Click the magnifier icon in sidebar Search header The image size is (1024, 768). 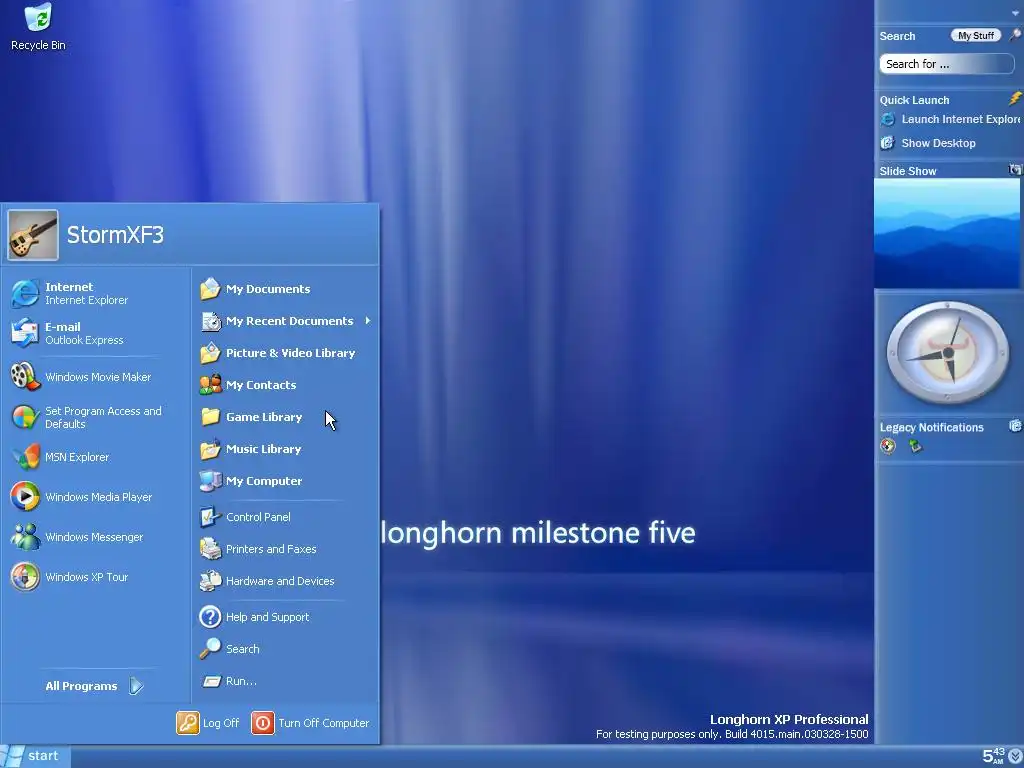[1015, 35]
